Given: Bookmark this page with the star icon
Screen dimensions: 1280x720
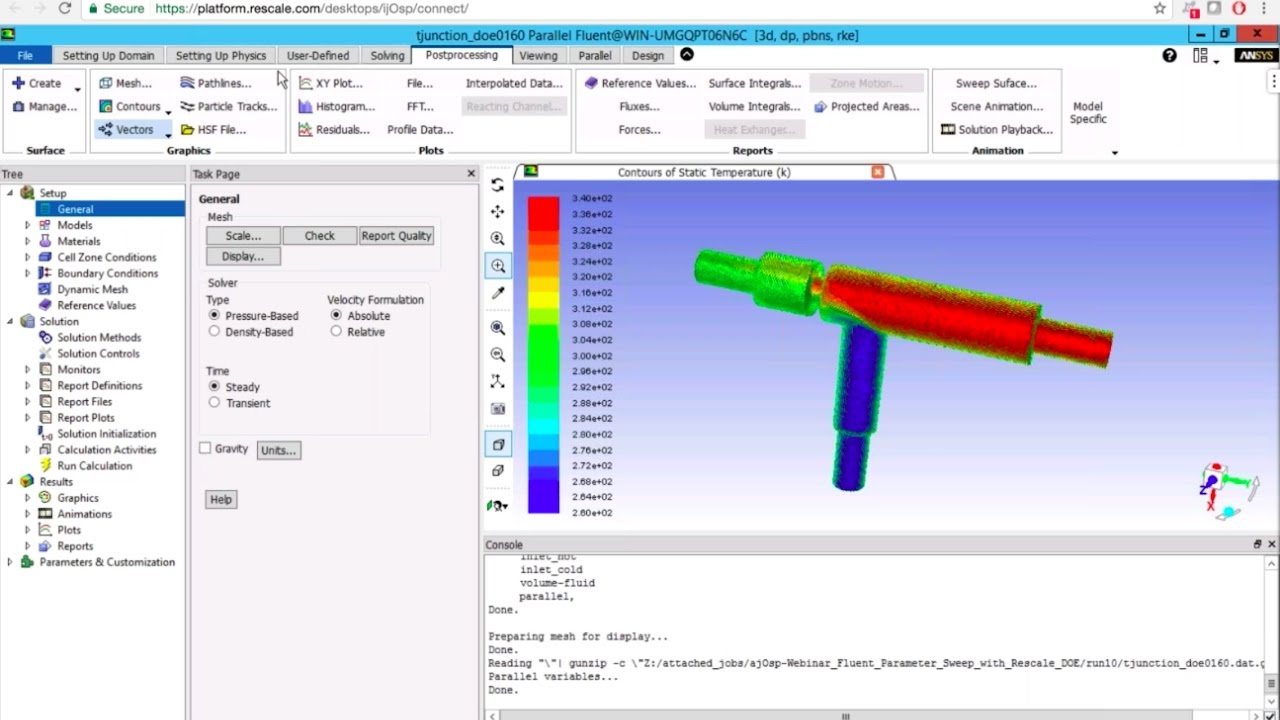Looking at the screenshot, I should pyautogui.click(x=1160, y=8).
